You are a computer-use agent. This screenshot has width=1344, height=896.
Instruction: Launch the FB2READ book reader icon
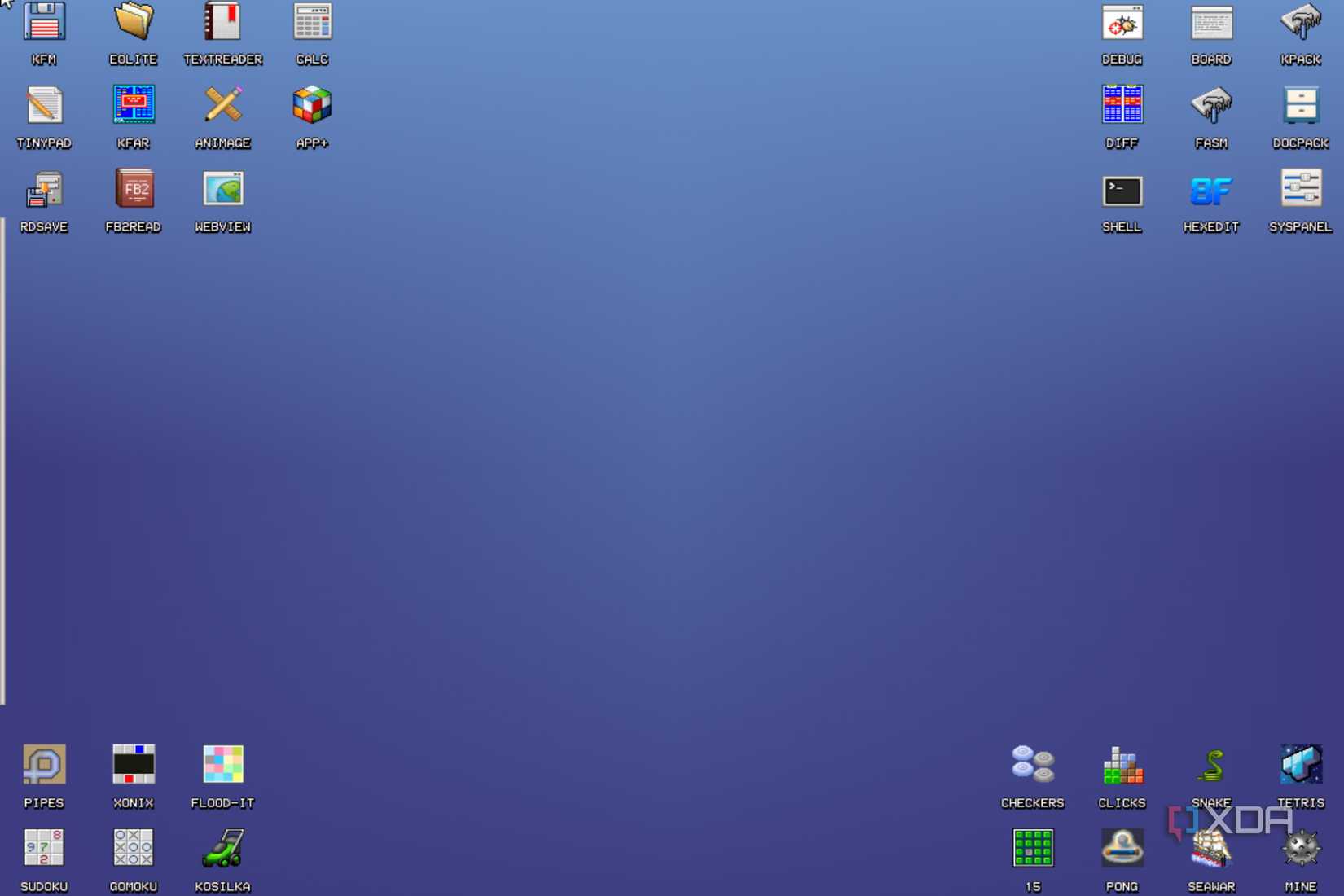tap(134, 189)
